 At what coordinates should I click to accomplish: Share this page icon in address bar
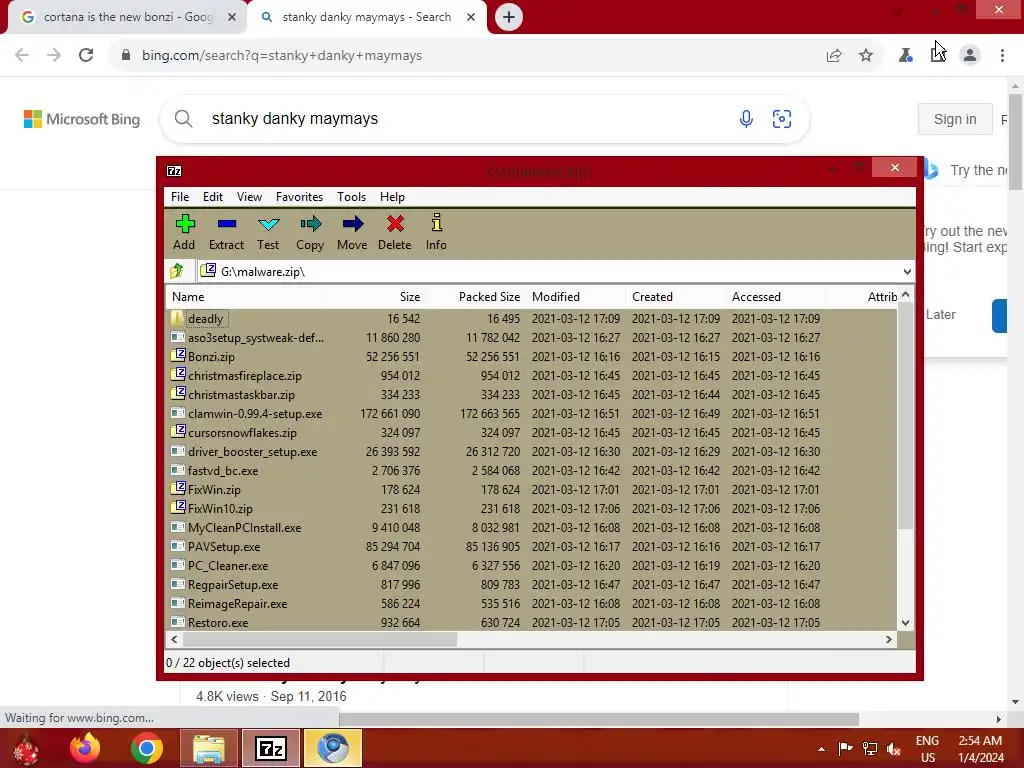click(834, 56)
